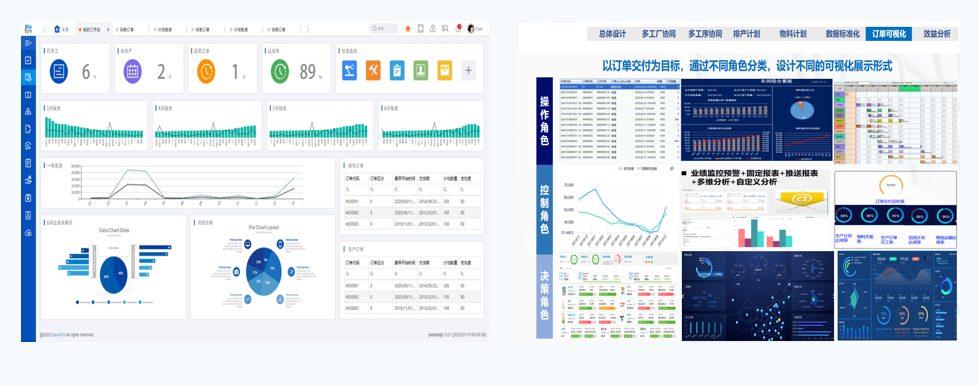Click the green clock icon beside 89
This screenshot has width=979, height=386.
coord(280,71)
